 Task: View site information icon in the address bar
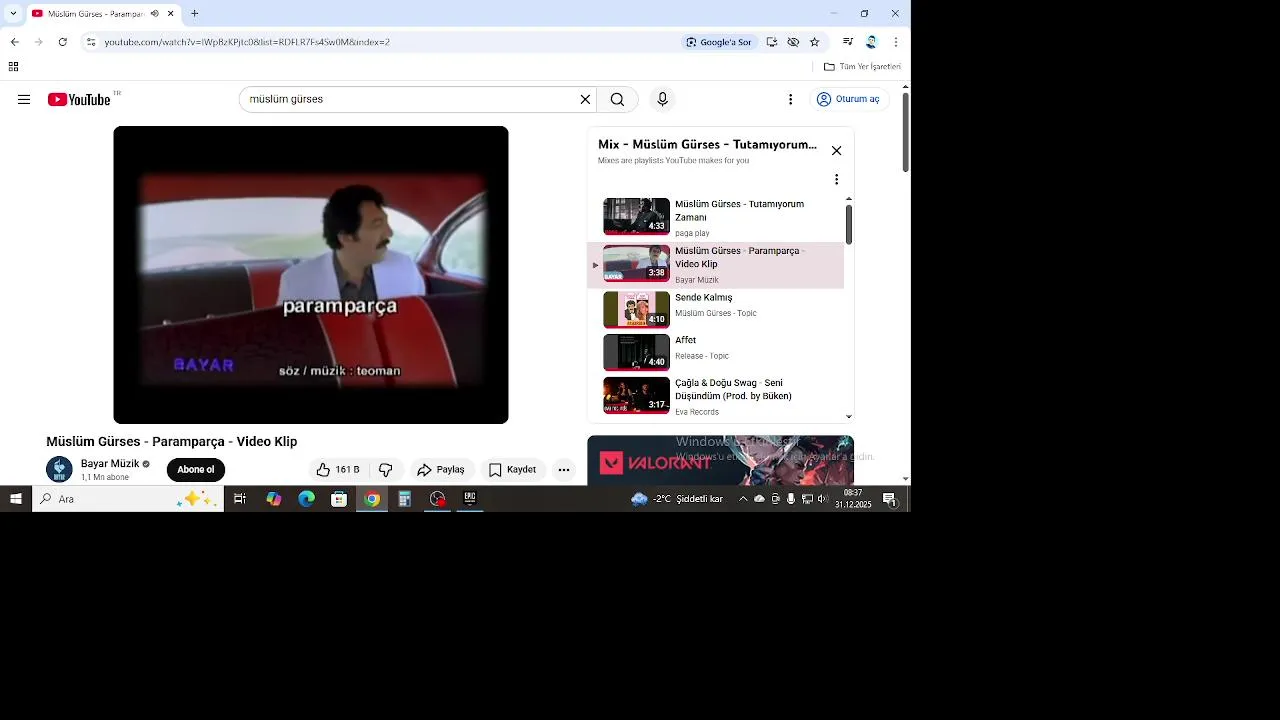click(x=91, y=42)
